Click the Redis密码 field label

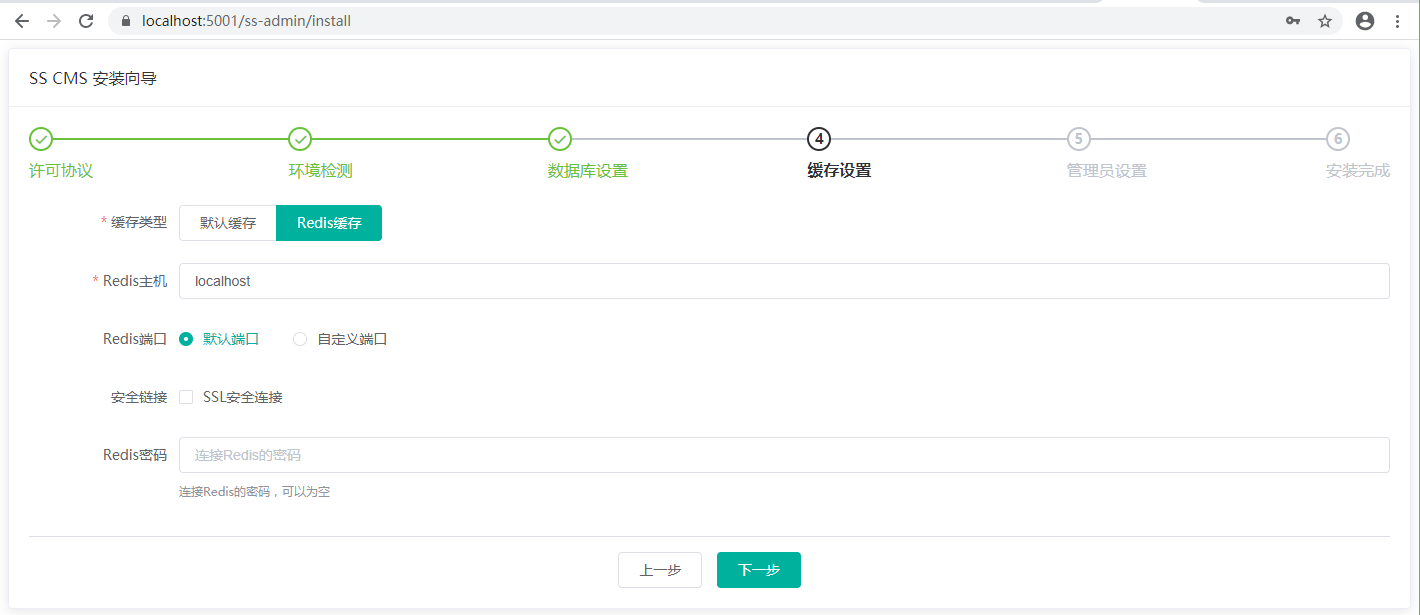135,455
